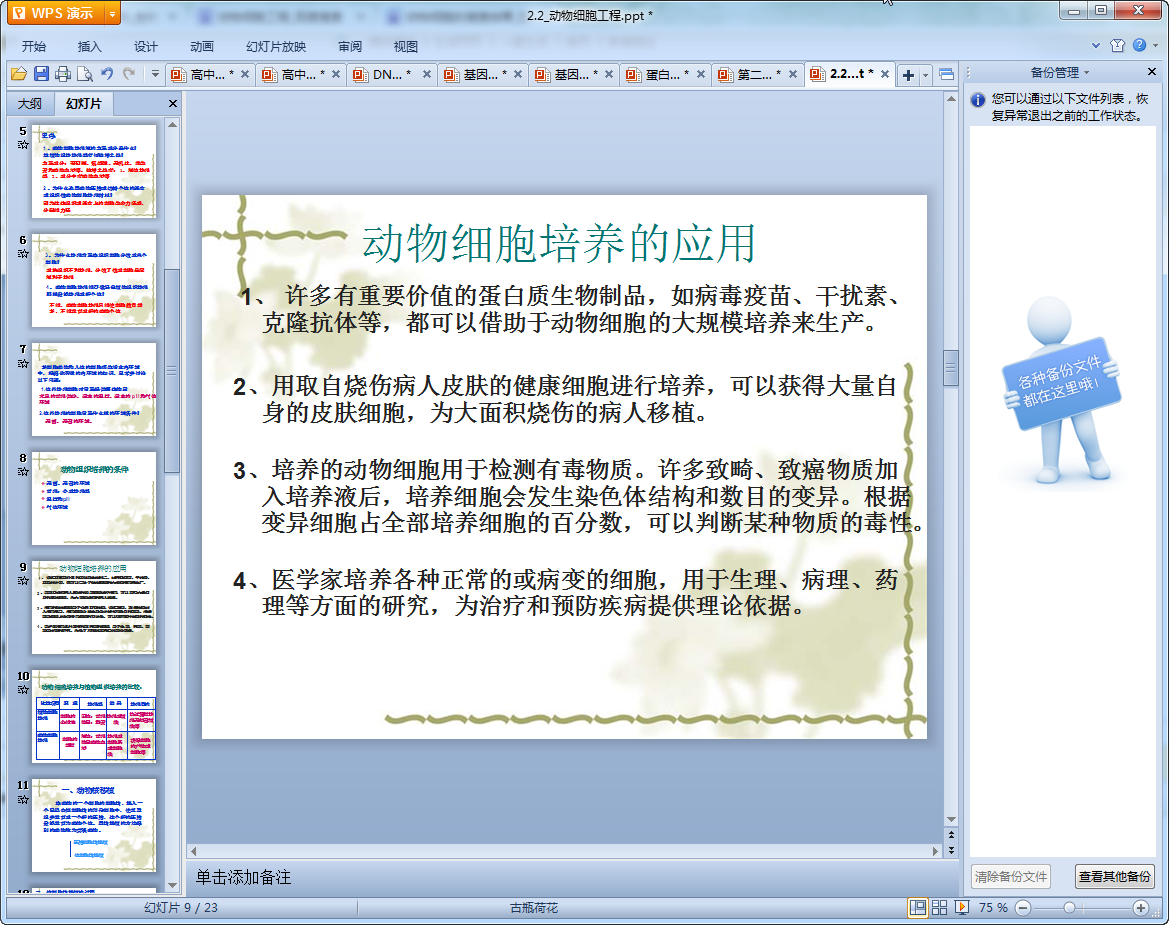The height and width of the screenshot is (925, 1169).
Task: Close the 2.2...t document tab
Action: coord(885,74)
